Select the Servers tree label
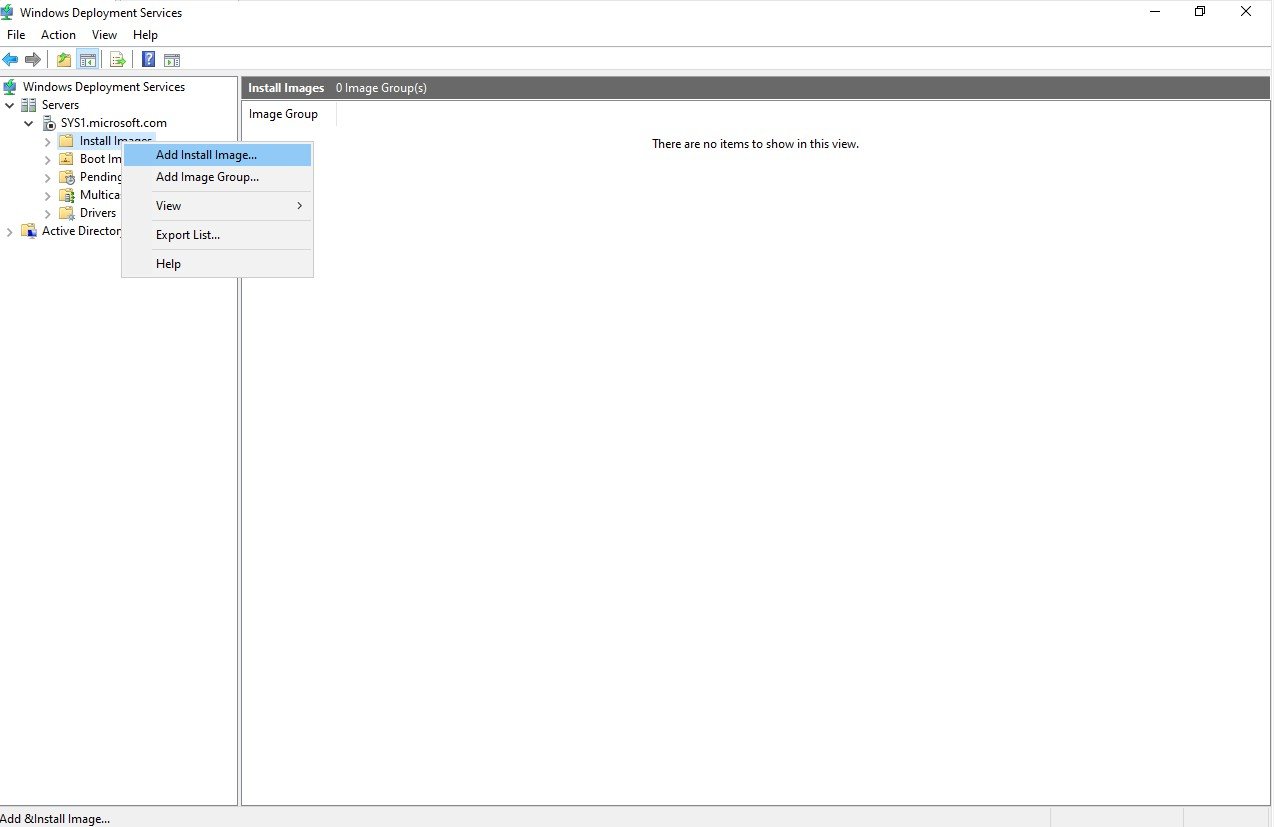1274x827 pixels. [x=60, y=105]
